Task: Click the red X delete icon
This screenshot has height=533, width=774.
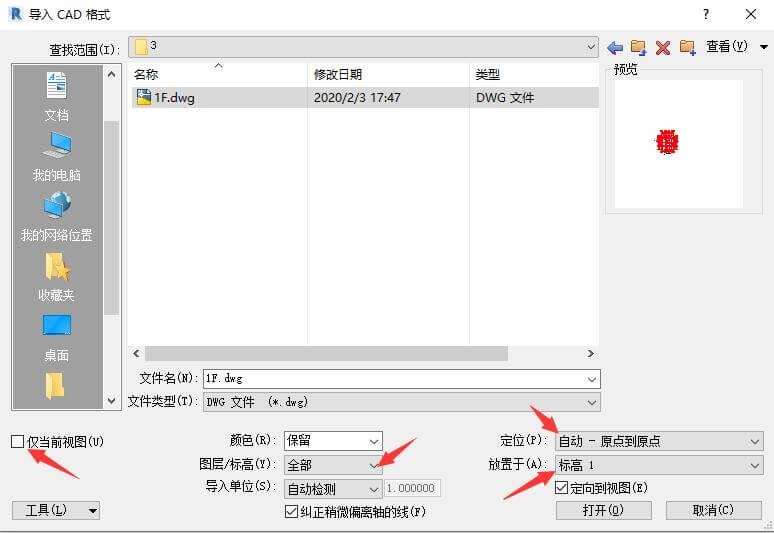Action: pos(663,48)
